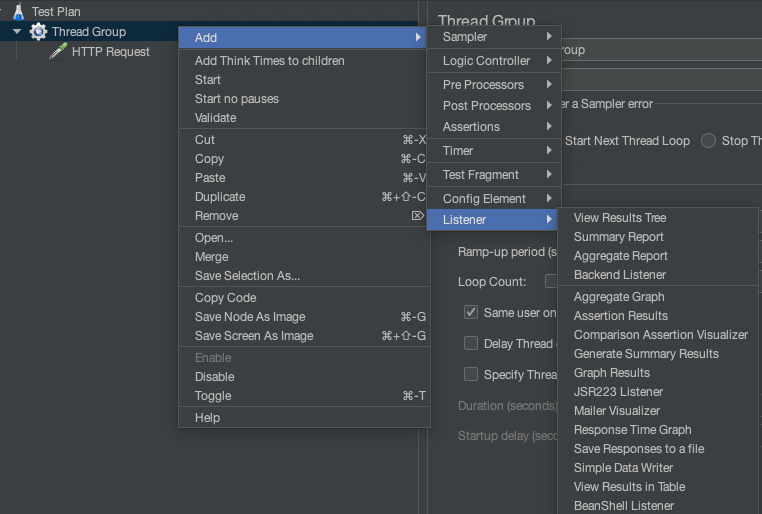The width and height of the screenshot is (762, 514).
Task: Choose Duplicate menu entry
Action: (x=303, y=197)
